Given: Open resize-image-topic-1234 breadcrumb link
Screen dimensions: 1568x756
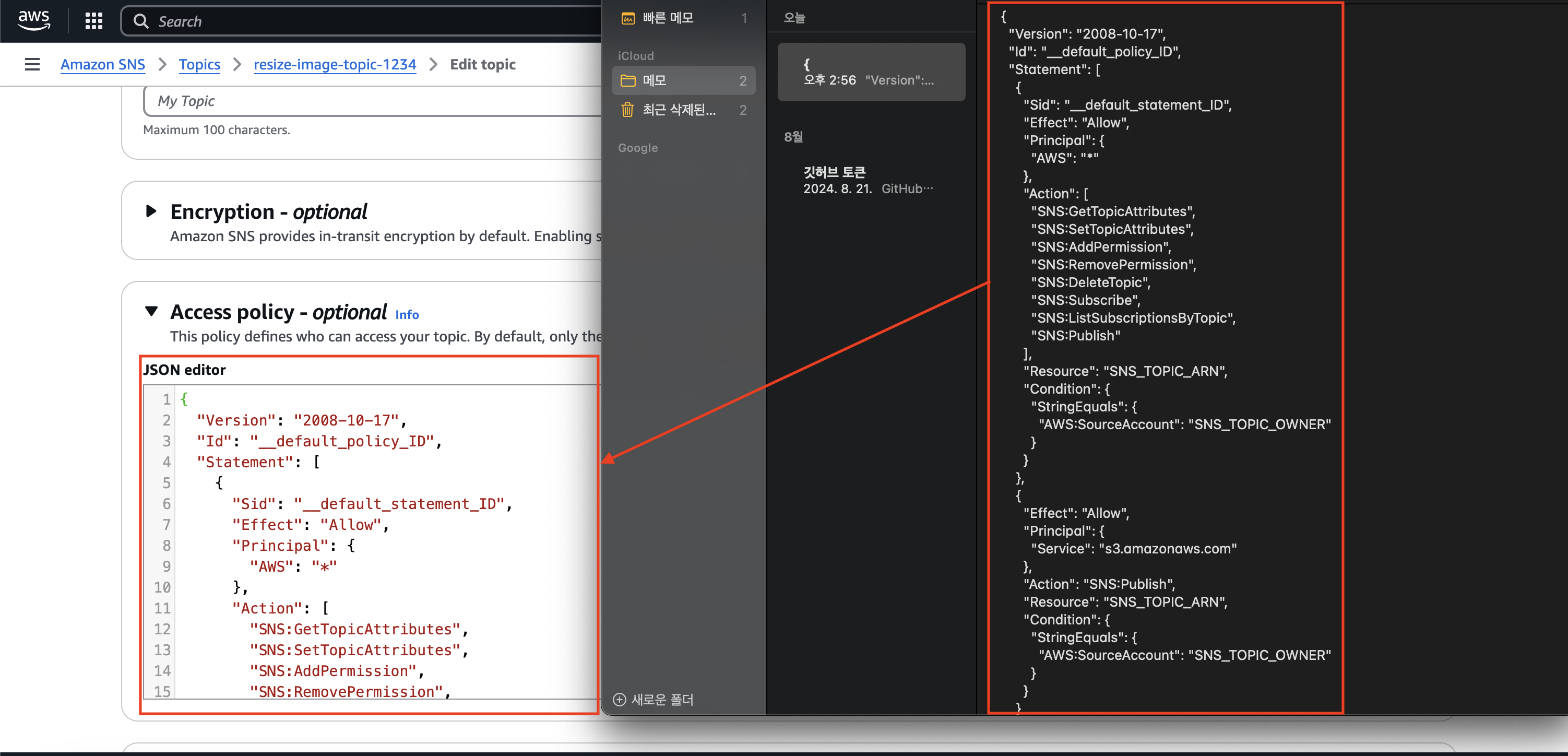Looking at the screenshot, I should [x=335, y=64].
